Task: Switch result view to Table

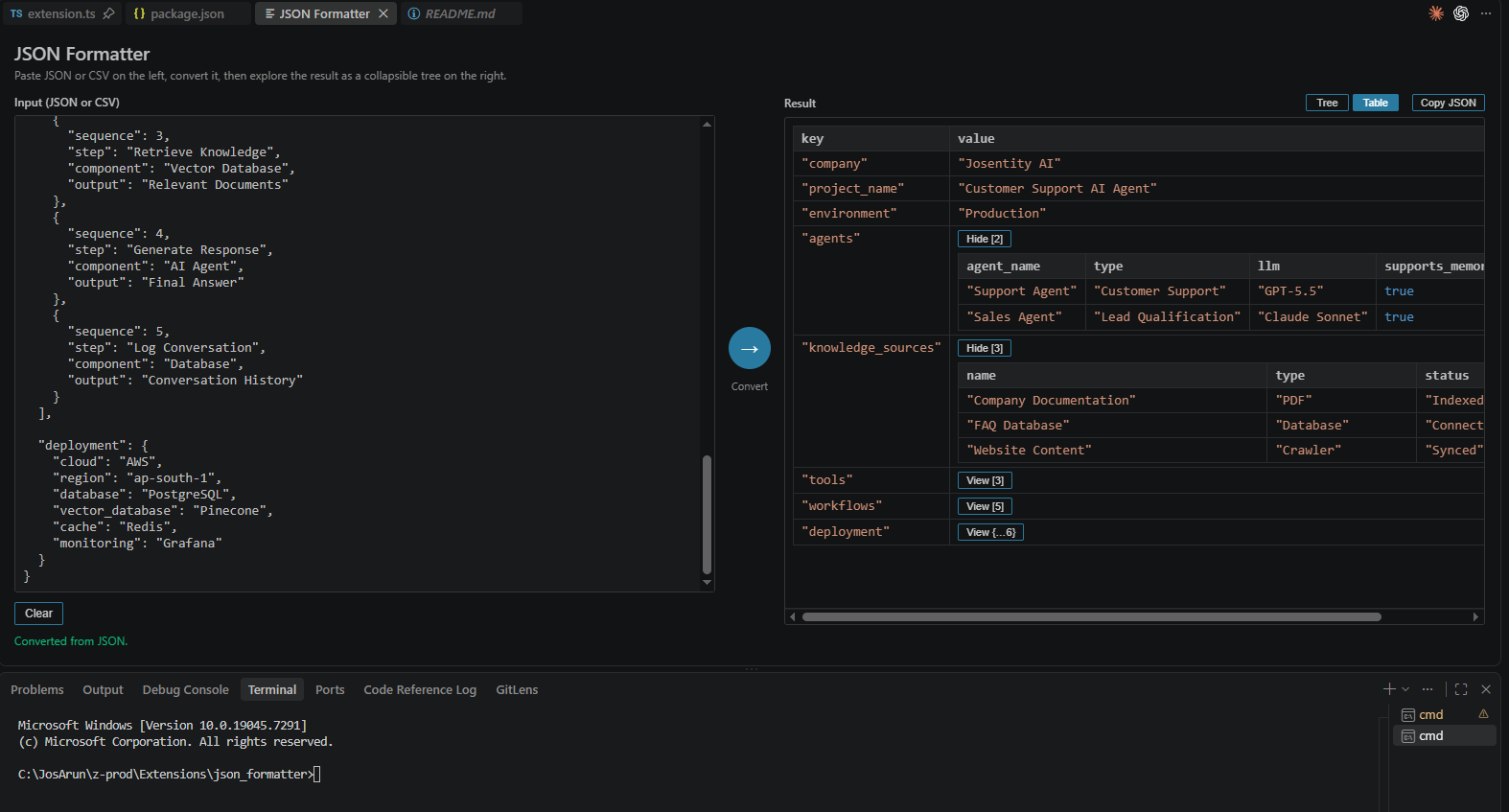Action: 1376,103
